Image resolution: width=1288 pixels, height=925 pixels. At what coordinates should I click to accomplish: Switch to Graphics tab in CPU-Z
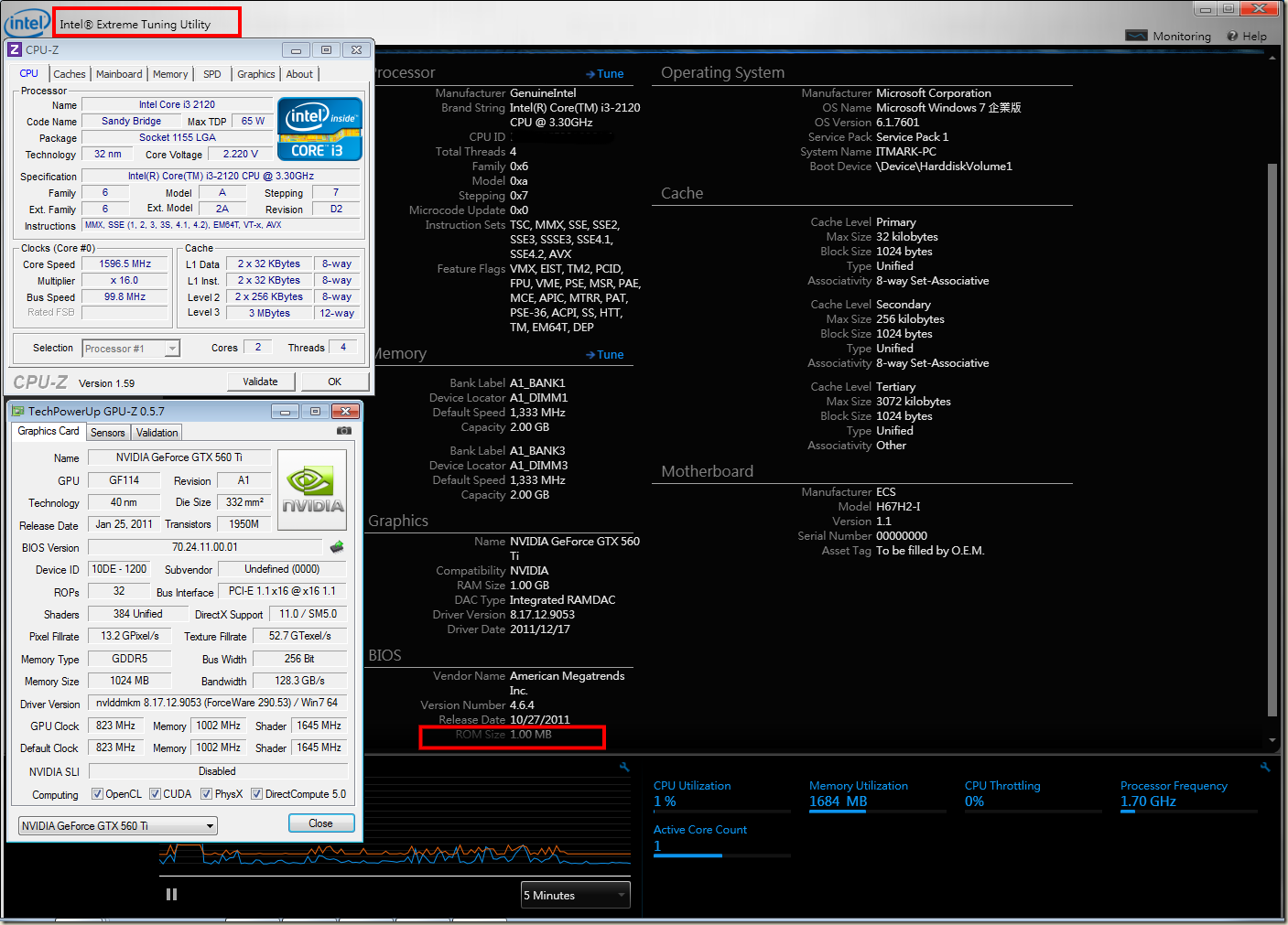(255, 74)
